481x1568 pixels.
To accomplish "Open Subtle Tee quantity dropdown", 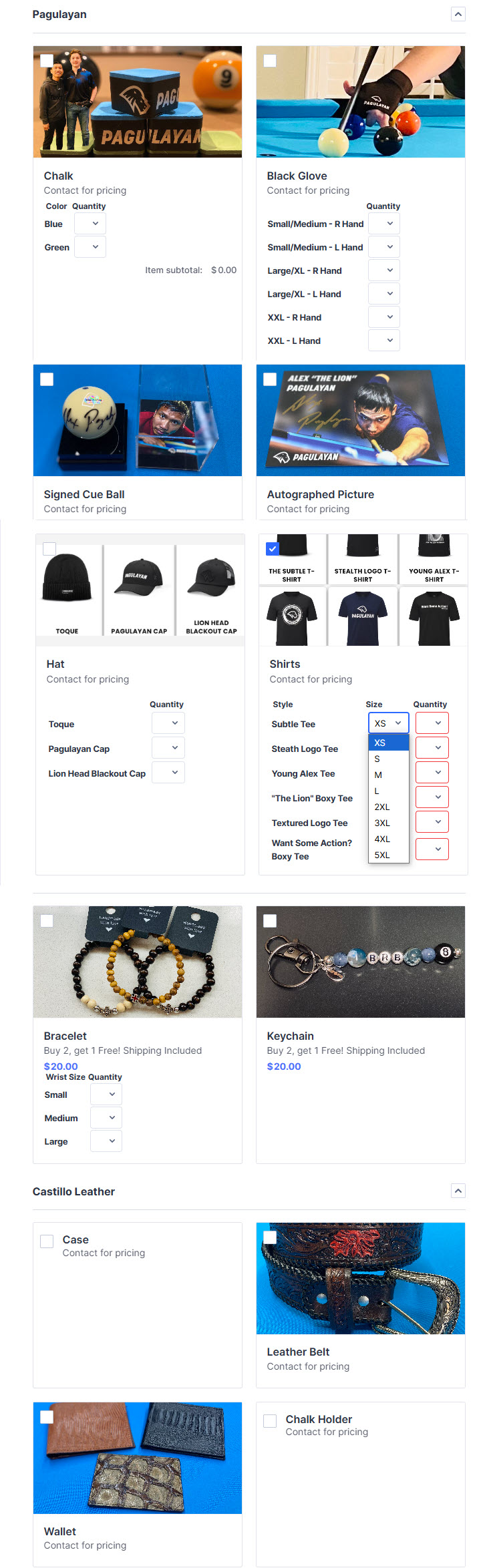I will [x=432, y=723].
